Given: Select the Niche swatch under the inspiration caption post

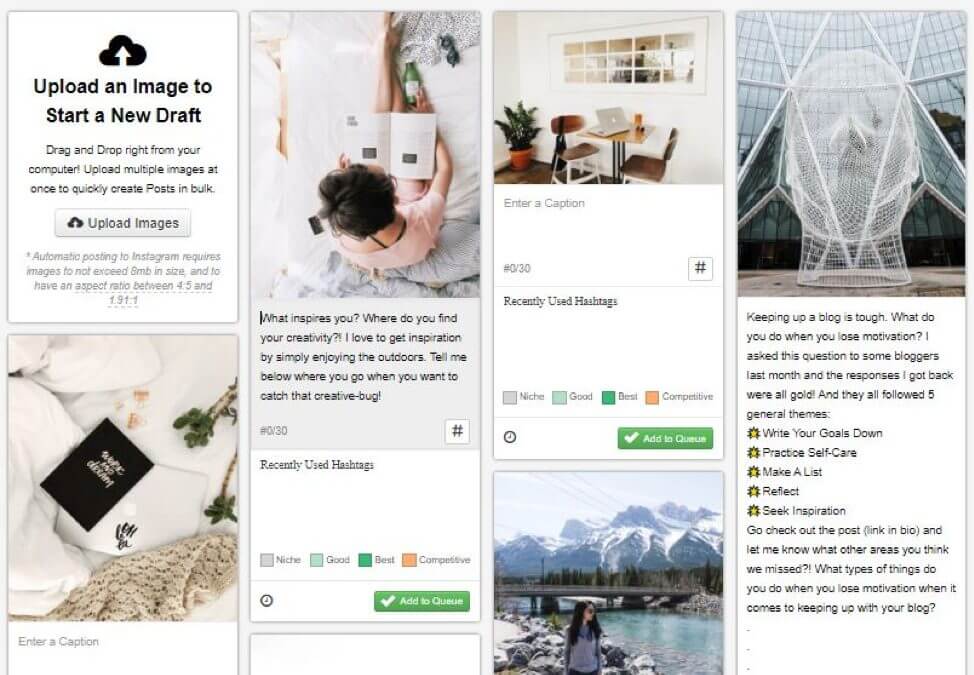Looking at the screenshot, I should tap(266, 560).
